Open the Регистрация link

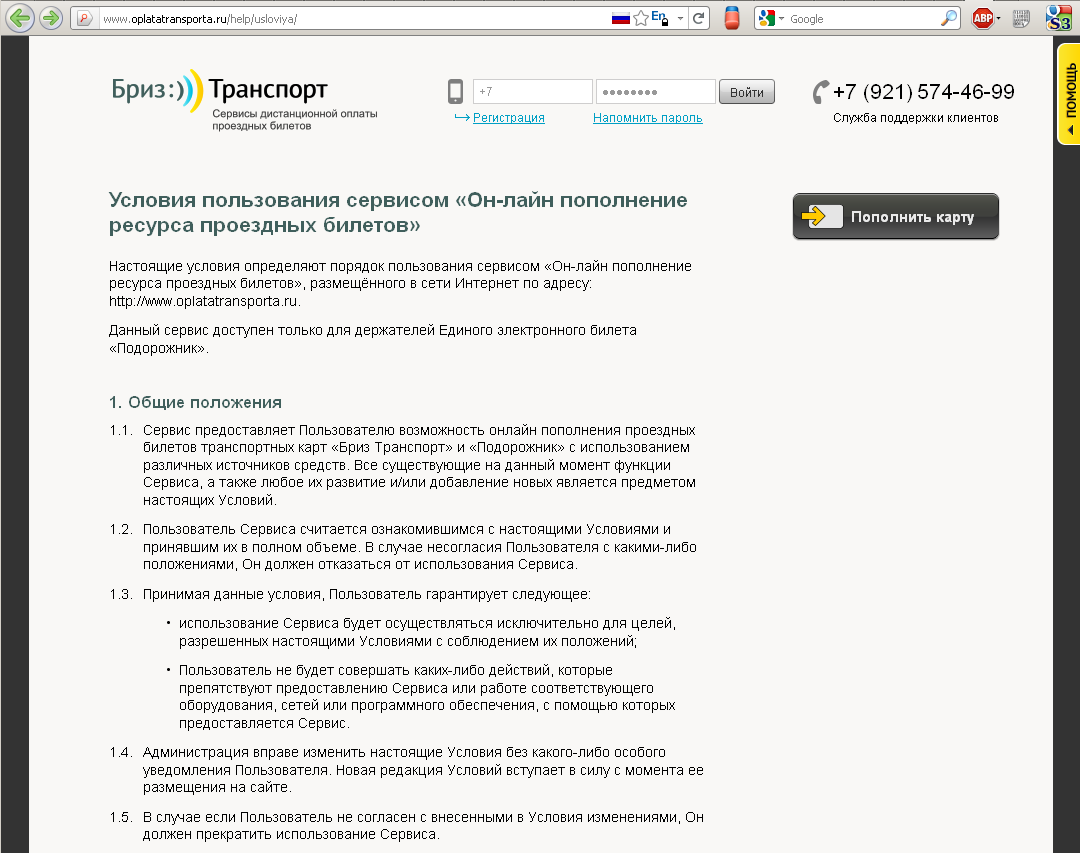(x=508, y=118)
